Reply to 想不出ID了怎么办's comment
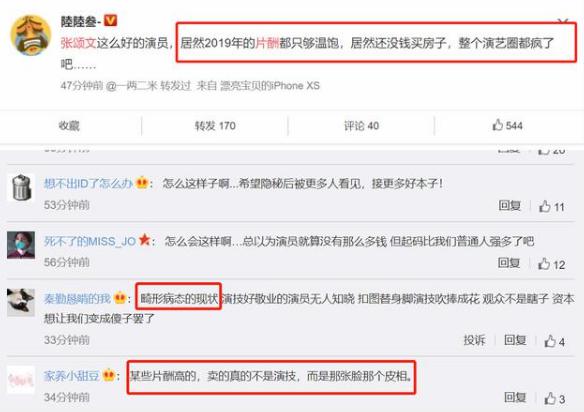 point(510,205)
